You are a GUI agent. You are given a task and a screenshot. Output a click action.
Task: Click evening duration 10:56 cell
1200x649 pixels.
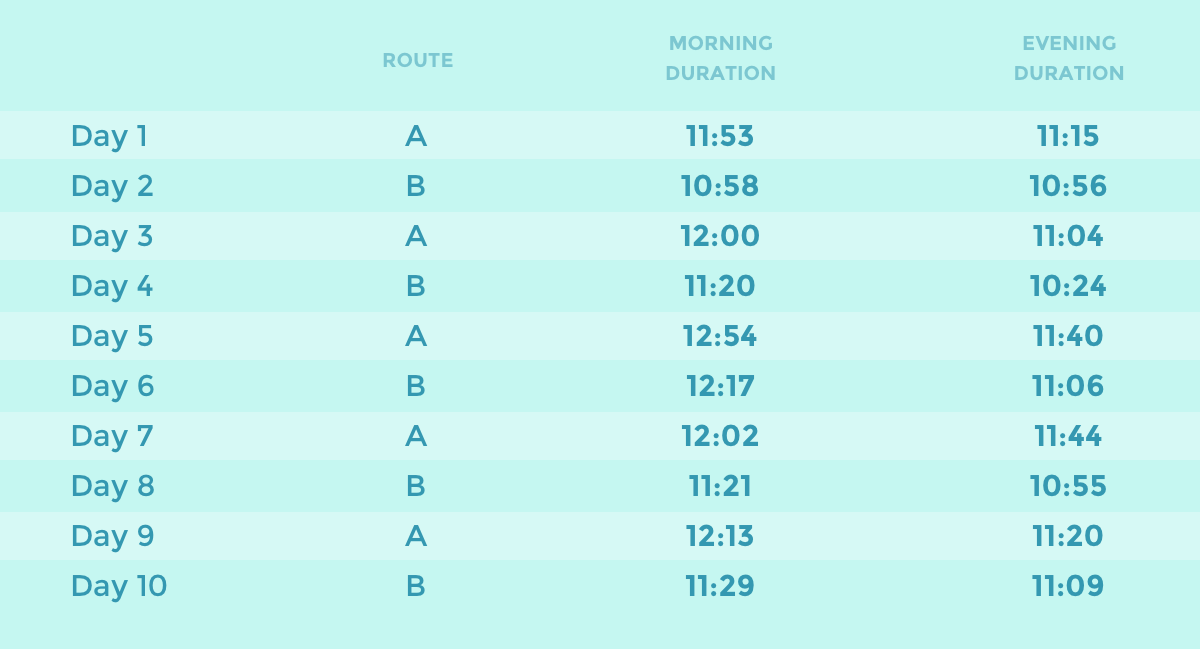[x=1068, y=186]
